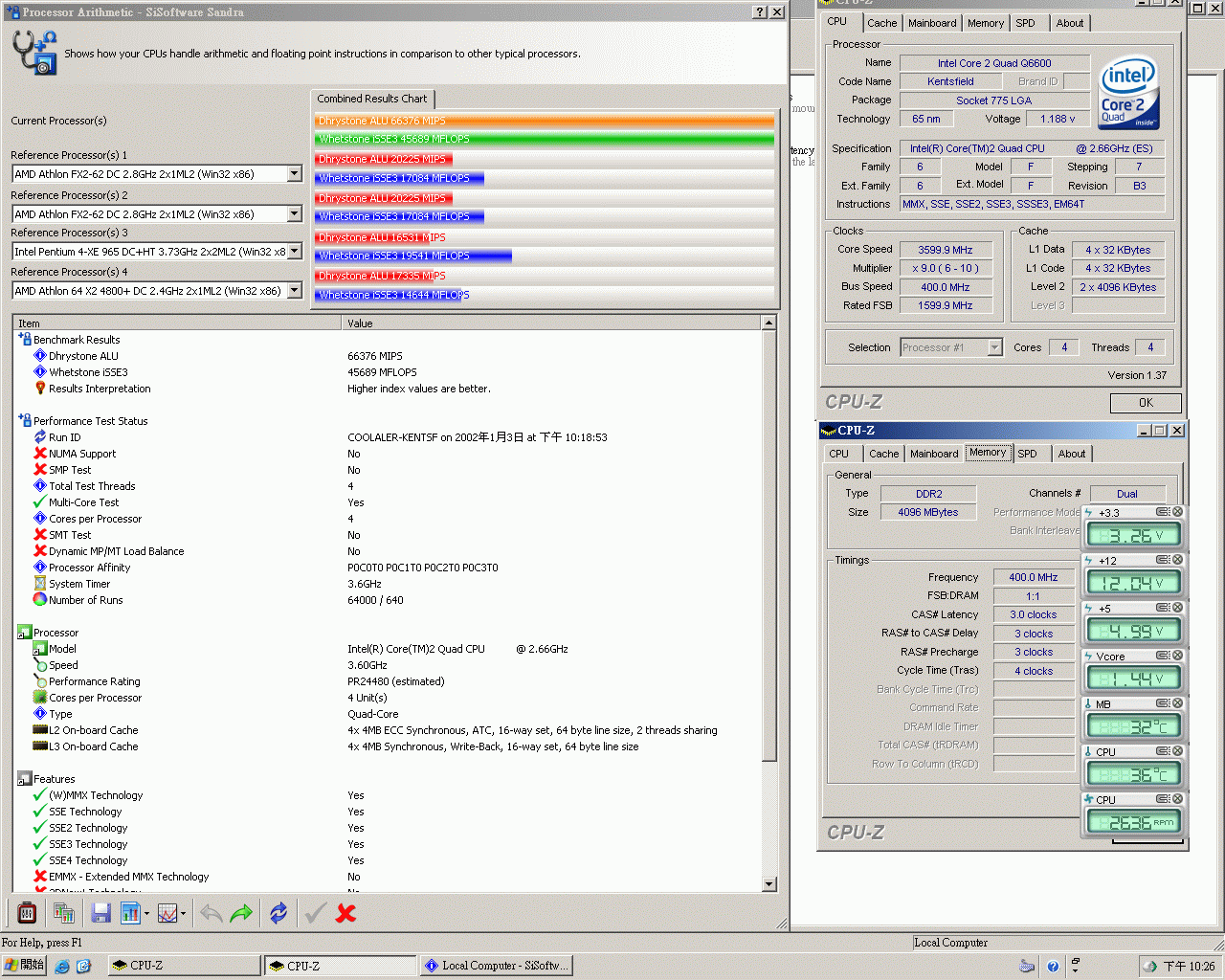Open the bar chart icon's dropdown arrow
Image resolution: width=1225 pixels, height=980 pixels.
pyautogui.click(x=146, y=913)
